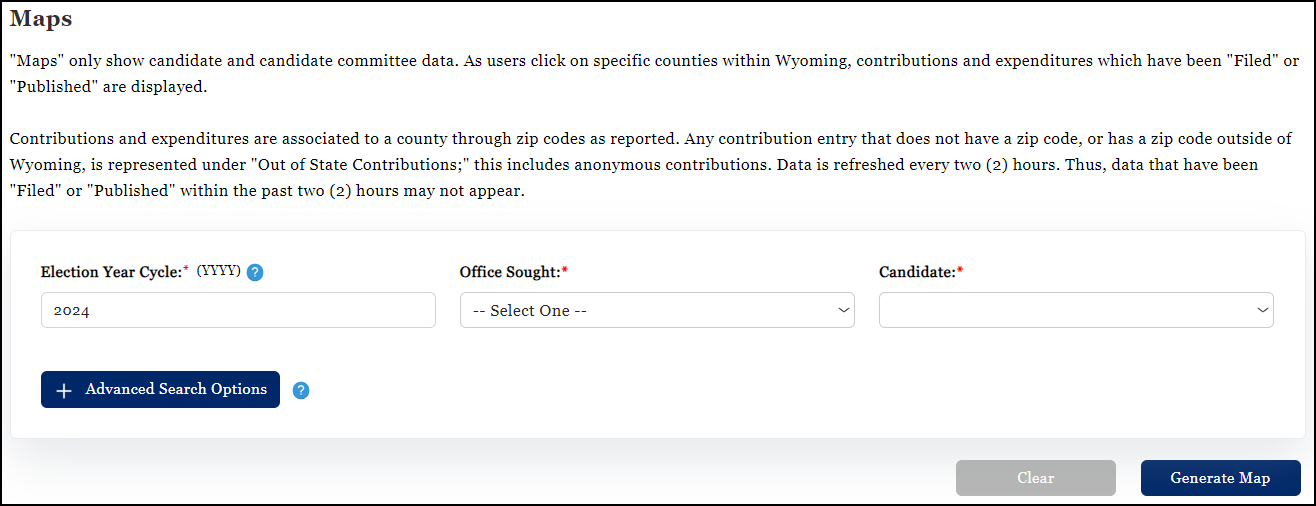Image resolution: width=1316 pixels, height=506 pixels.
Task: Click help icon next to Advanced Search Options
Action: pyautogui.click(x=301, y=390)
